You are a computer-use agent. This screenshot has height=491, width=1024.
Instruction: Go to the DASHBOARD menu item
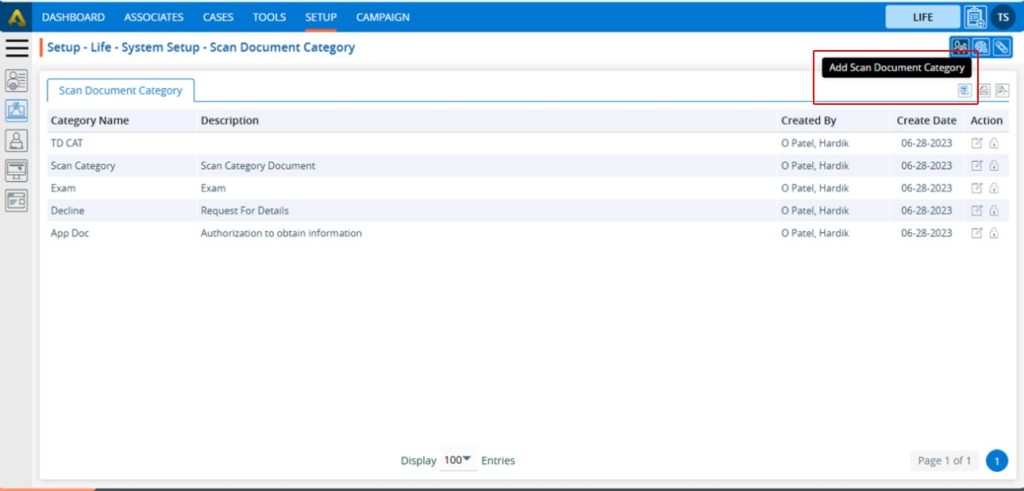coord(73,17)
